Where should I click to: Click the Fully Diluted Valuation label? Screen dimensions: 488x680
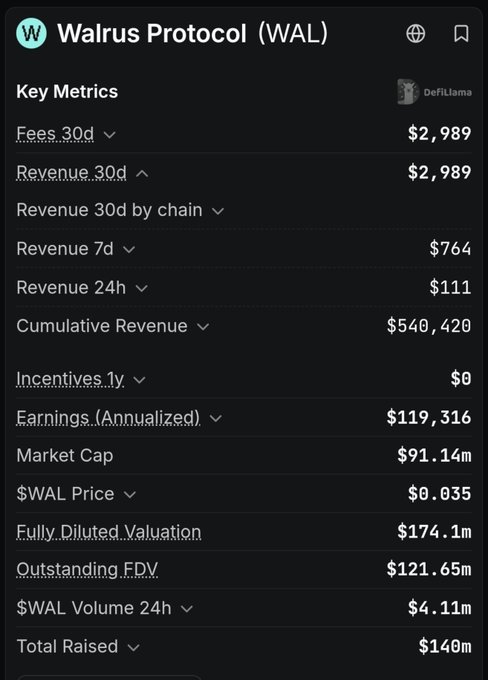click(109, 532)
